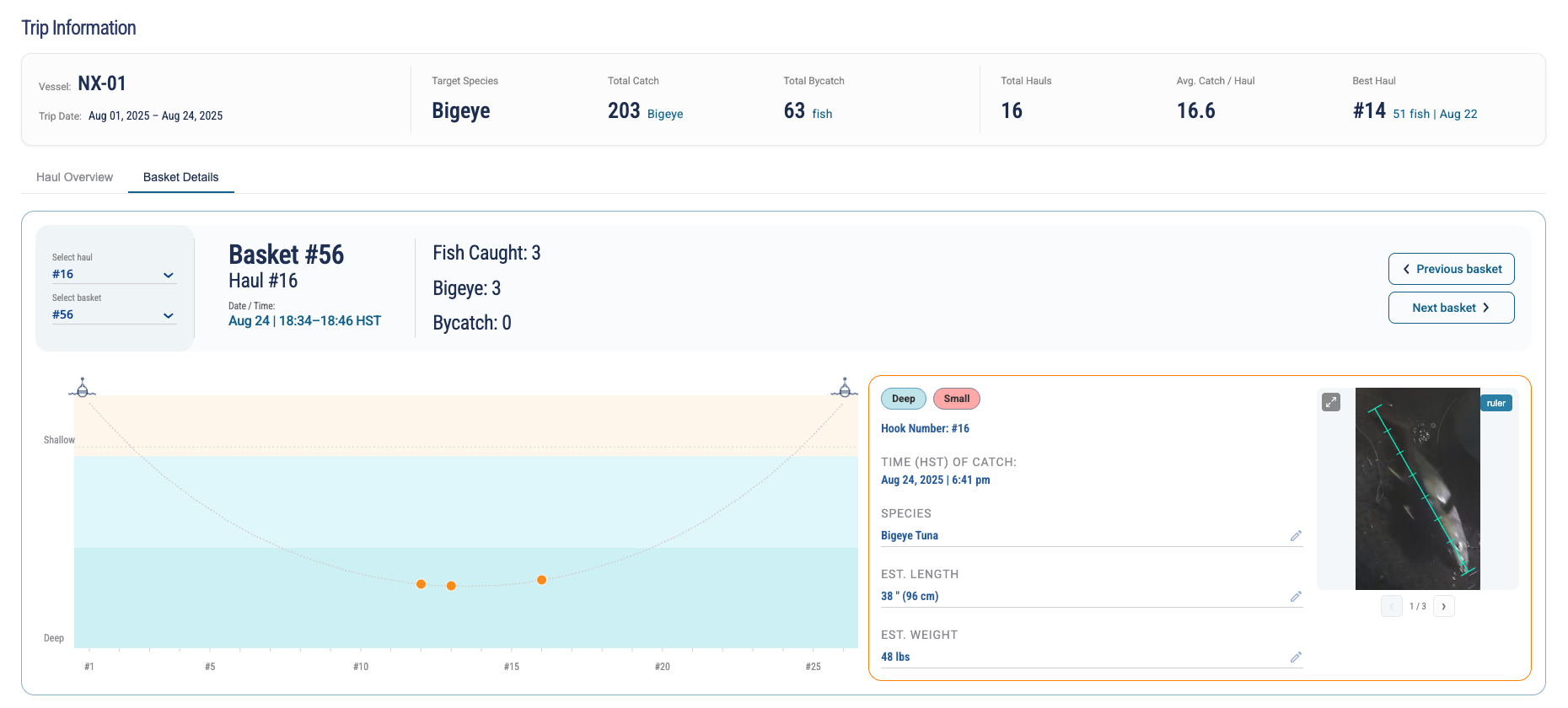This screenshot has height=708, width=1568.
Task: Select the leftmost orange catch marker
Action: (x=421, y=584)
